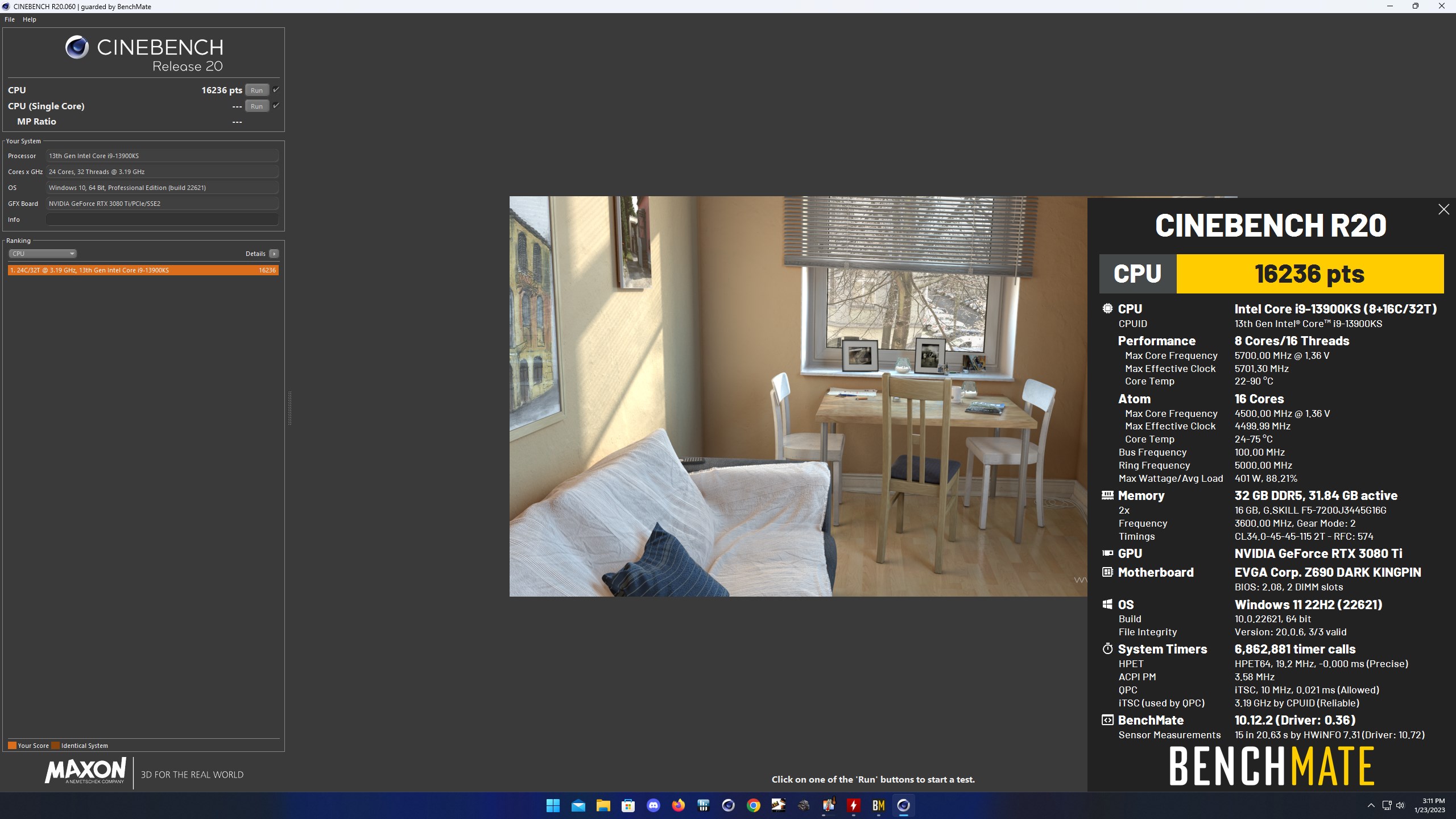Open the File menu

(x=10, y=19)
